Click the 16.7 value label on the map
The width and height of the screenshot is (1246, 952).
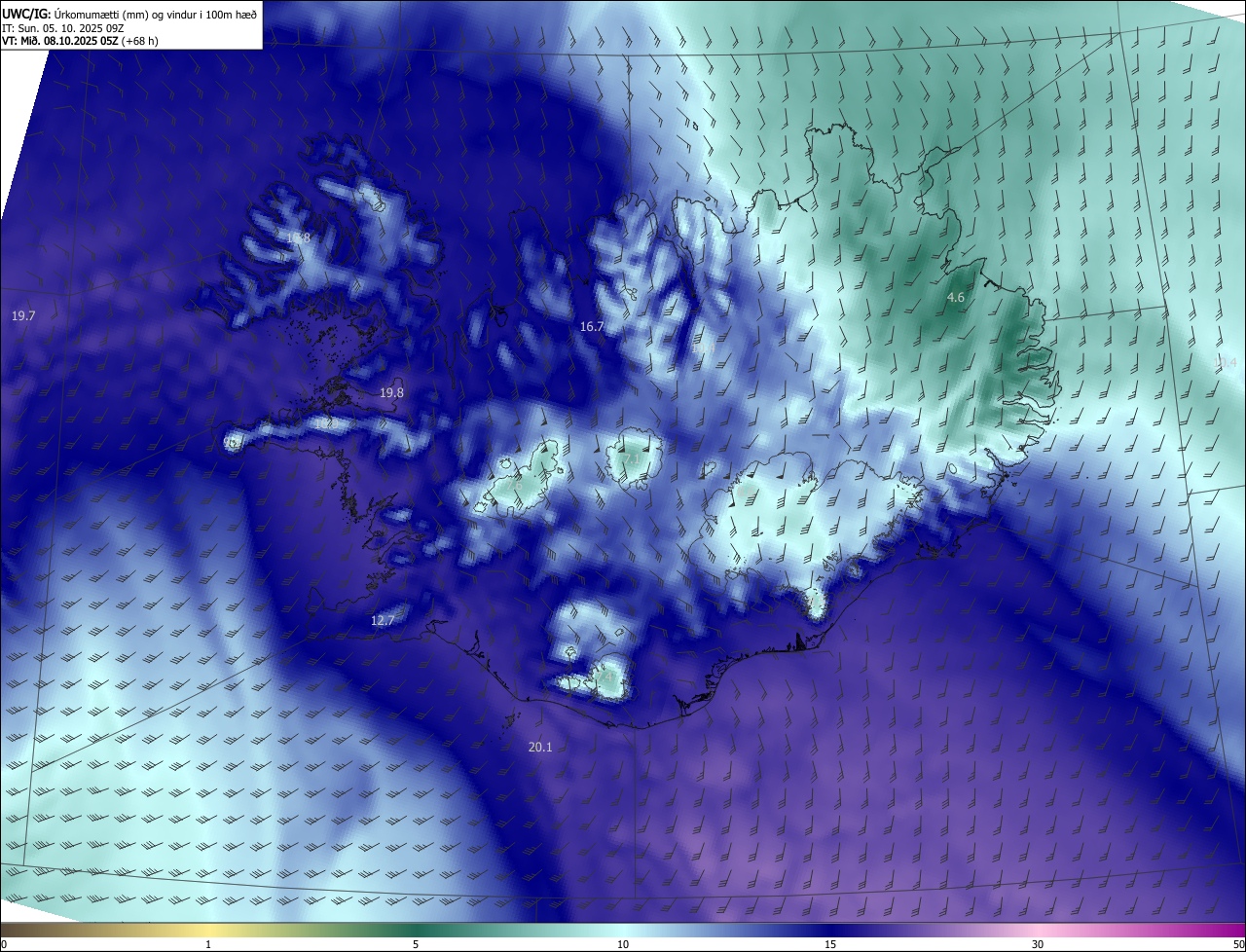coord(592,327)
